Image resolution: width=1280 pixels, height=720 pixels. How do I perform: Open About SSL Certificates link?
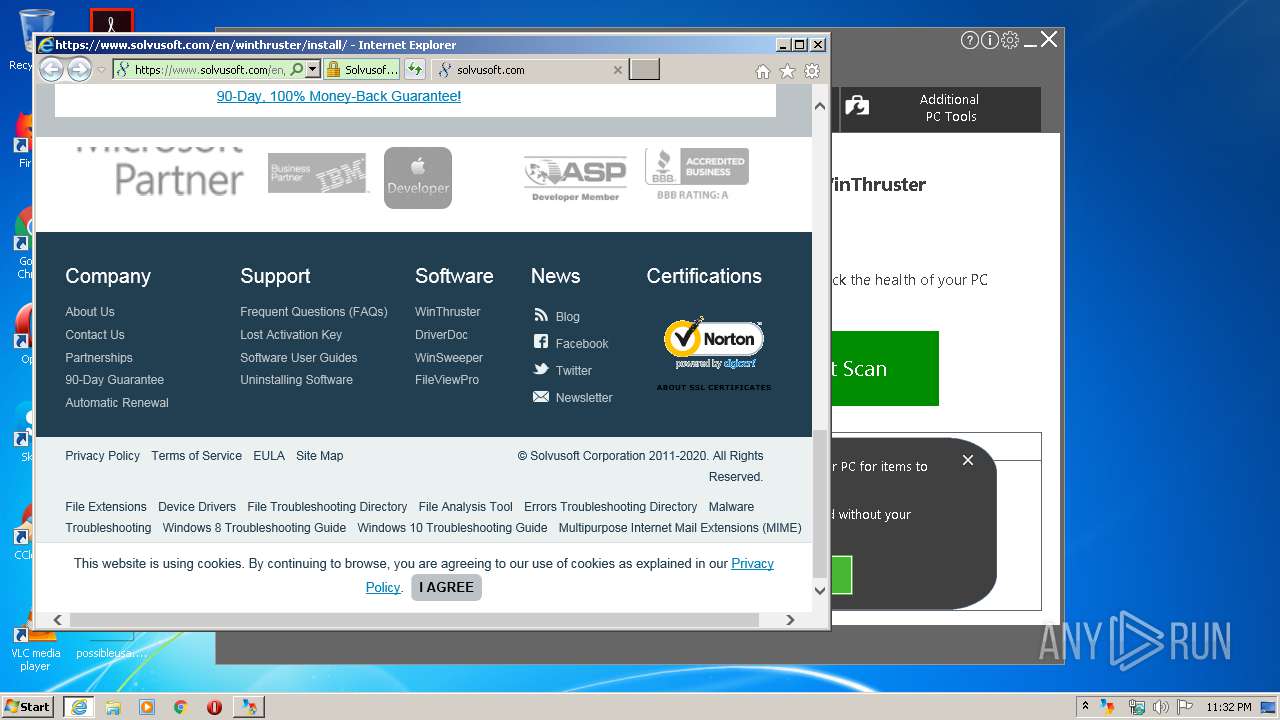click(x=713, y=387)
